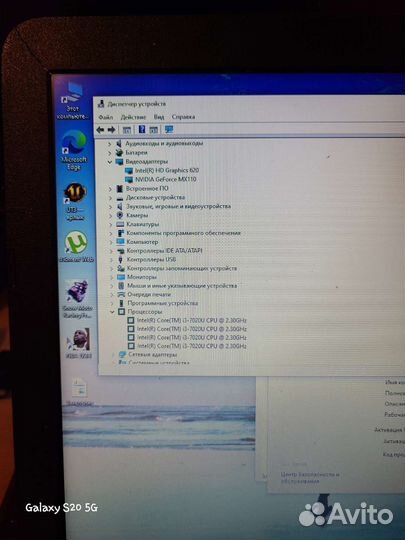Expand the Батареи category
Screen dimensions: 405x540
110,153
